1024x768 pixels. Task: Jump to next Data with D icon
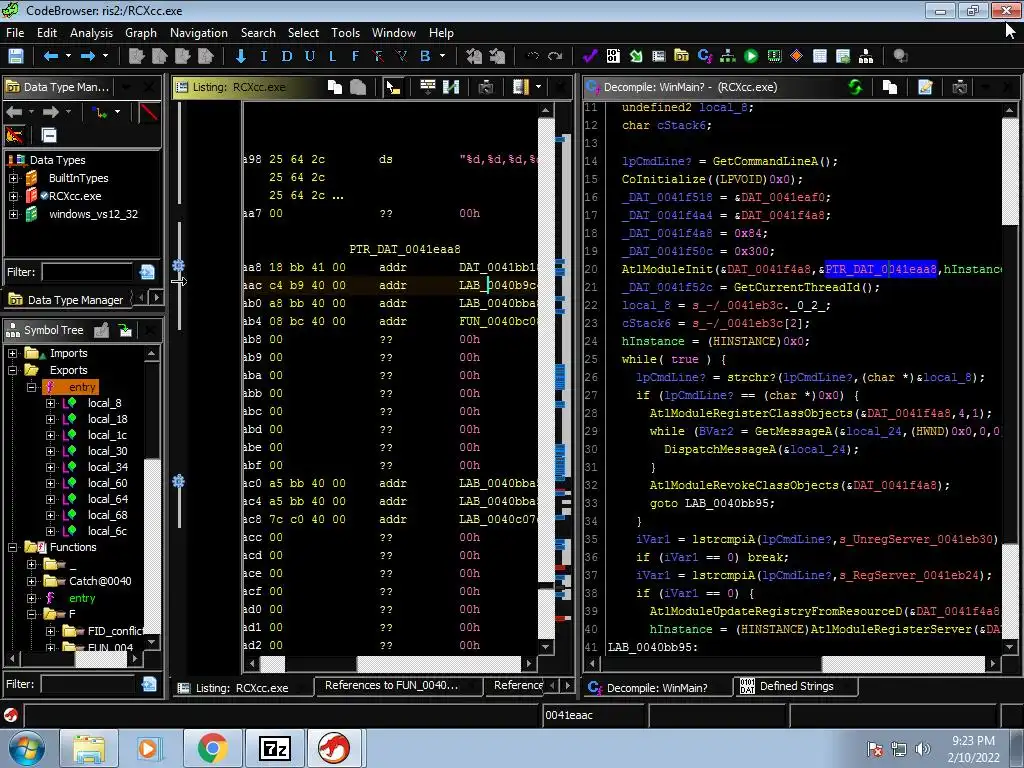pos(287,56)
